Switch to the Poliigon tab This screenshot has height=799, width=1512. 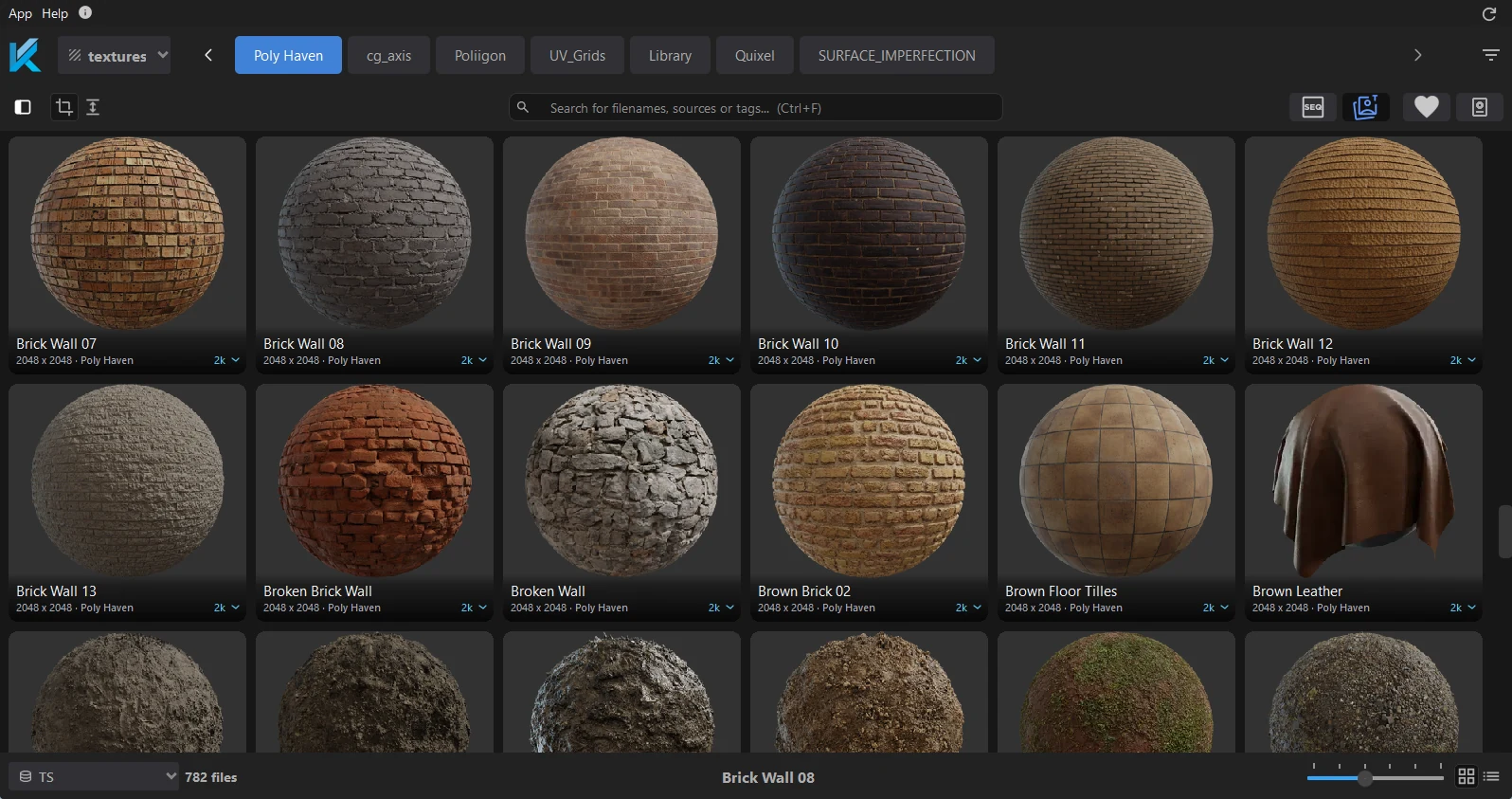(480, 55)
